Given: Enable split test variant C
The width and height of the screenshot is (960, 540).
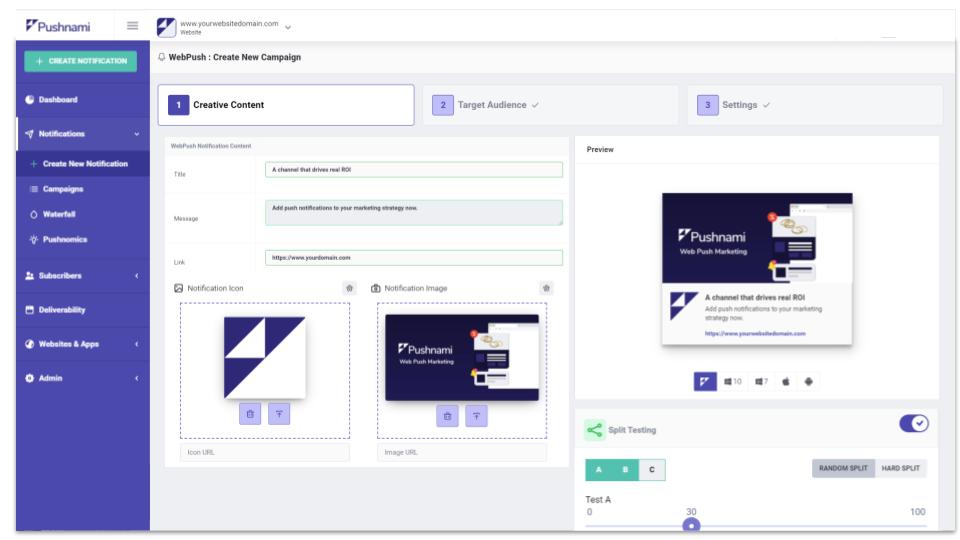Looking at the screenshot, I should click(x=652, y=470).
